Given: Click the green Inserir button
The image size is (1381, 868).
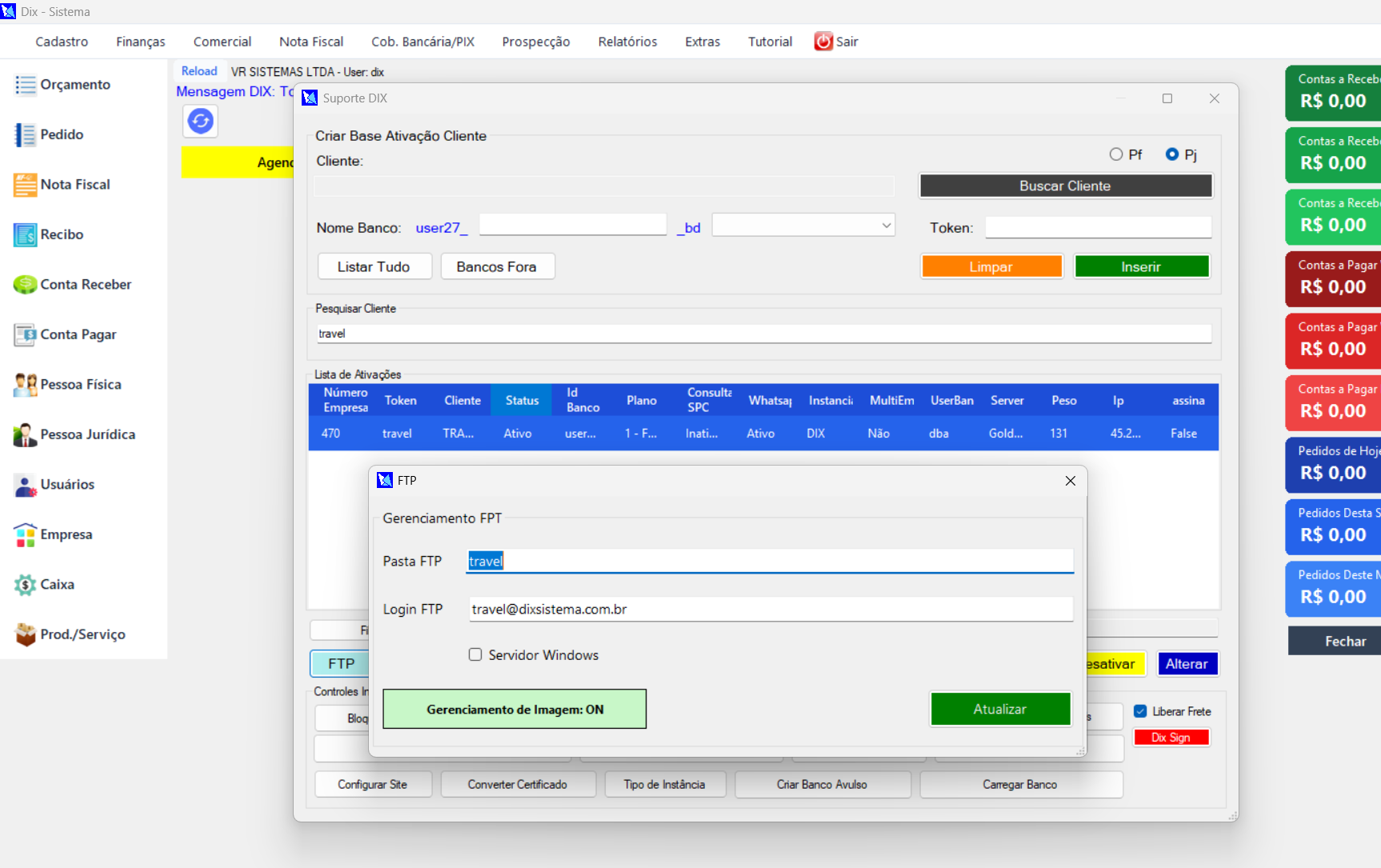Looking at the screenshot, I should [x=1141, y=266].
